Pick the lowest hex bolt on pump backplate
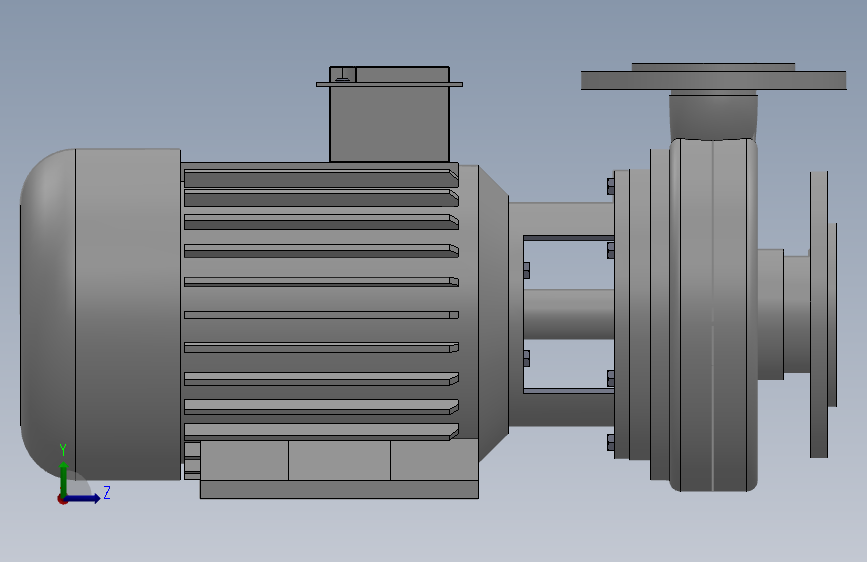Screen dimensions: 867x562 pyautogui.click(x=610, y=443)
